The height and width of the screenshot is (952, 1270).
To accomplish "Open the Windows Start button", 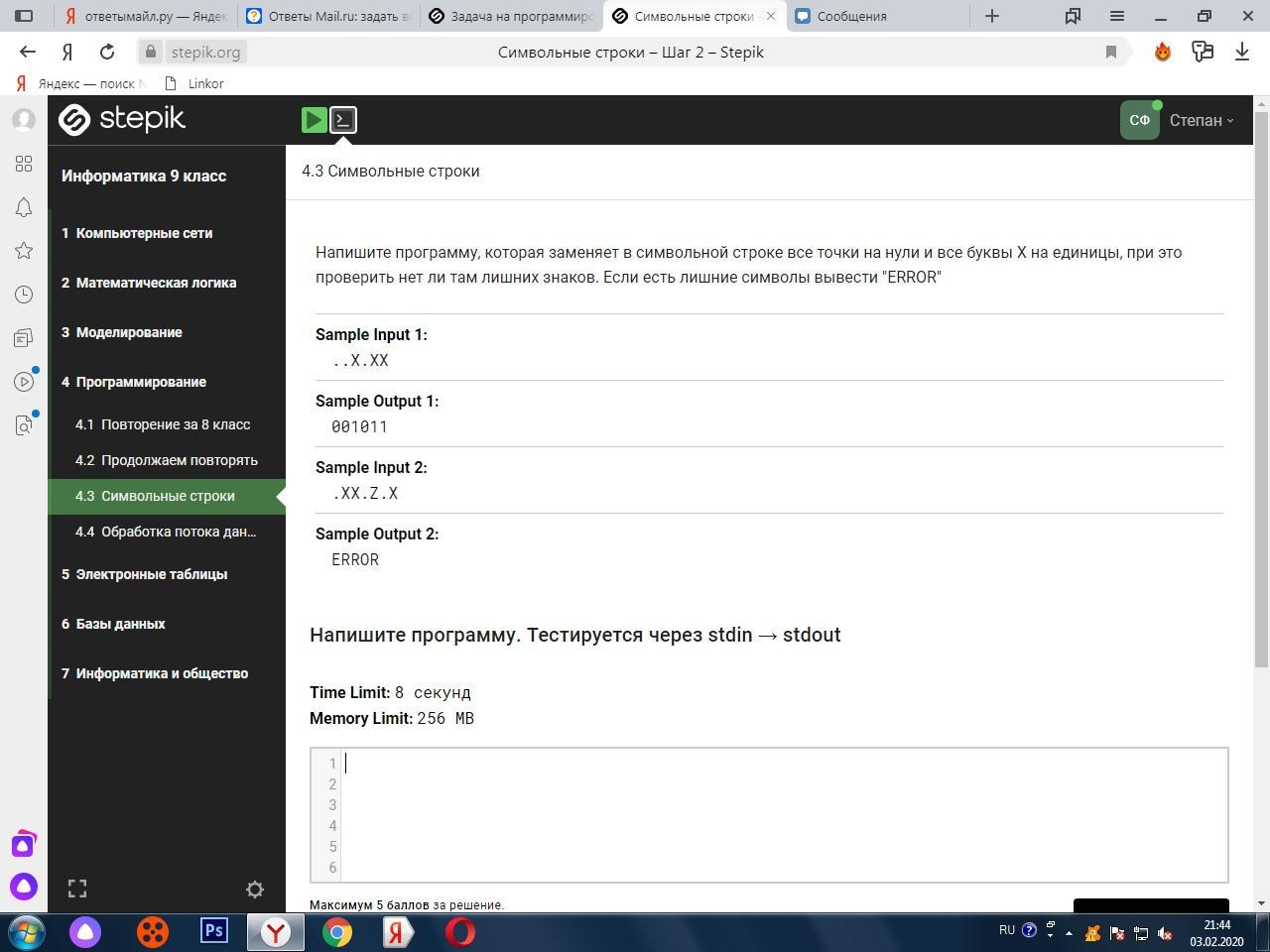I will pyautogui.click(x=26, y=932).
